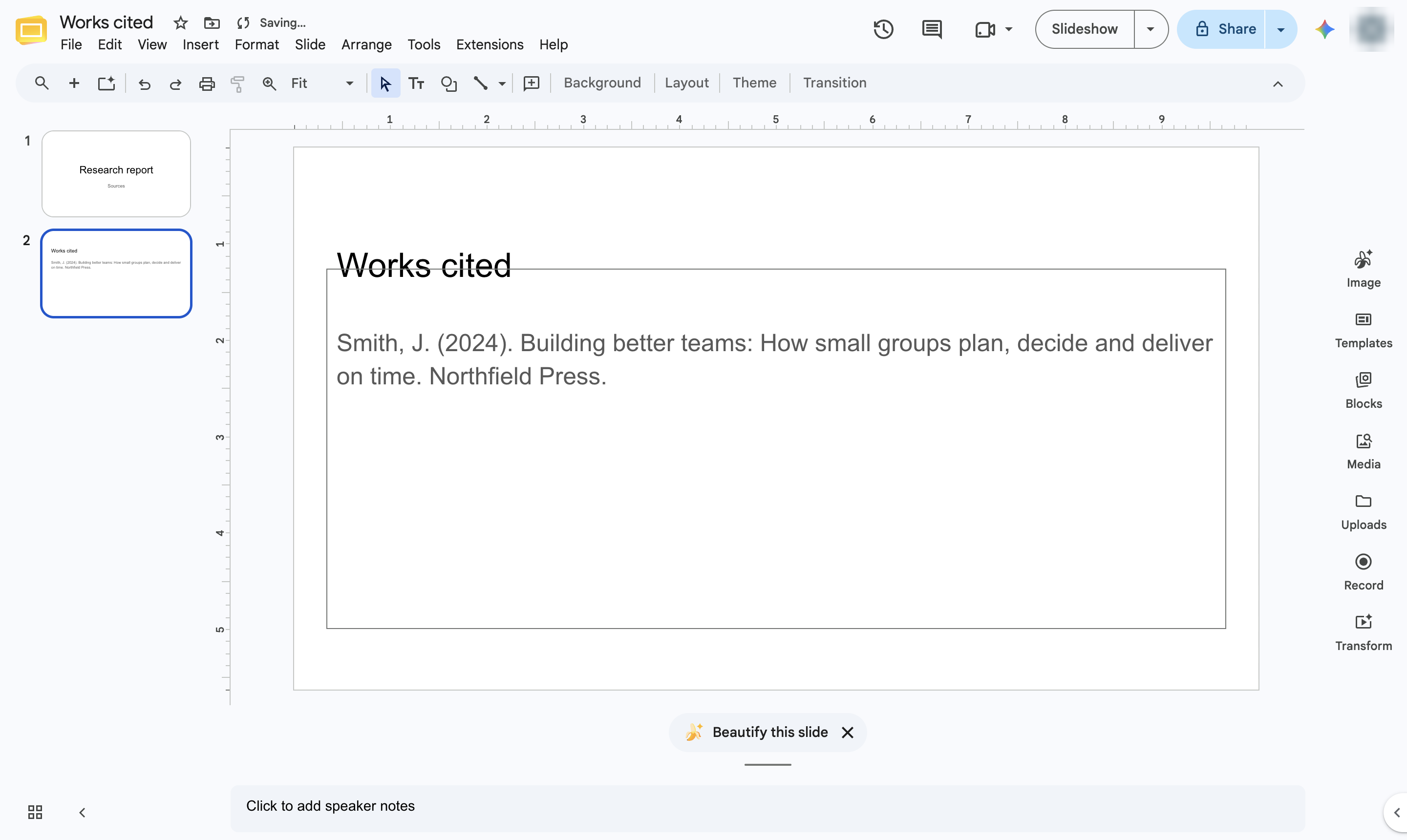Image resolution: width=1407 pixels, height=840 pixels.
Task: Click the new slide with template icon
Action: [107, 83]
